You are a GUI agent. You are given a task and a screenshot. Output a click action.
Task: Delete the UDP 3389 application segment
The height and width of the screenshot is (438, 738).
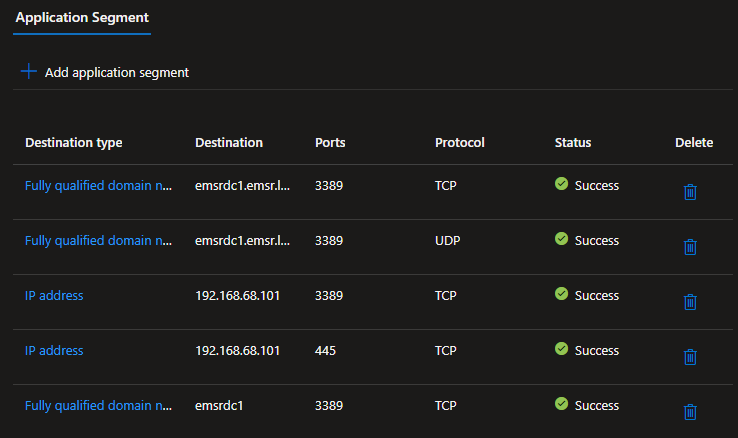[x=689, y=246]
